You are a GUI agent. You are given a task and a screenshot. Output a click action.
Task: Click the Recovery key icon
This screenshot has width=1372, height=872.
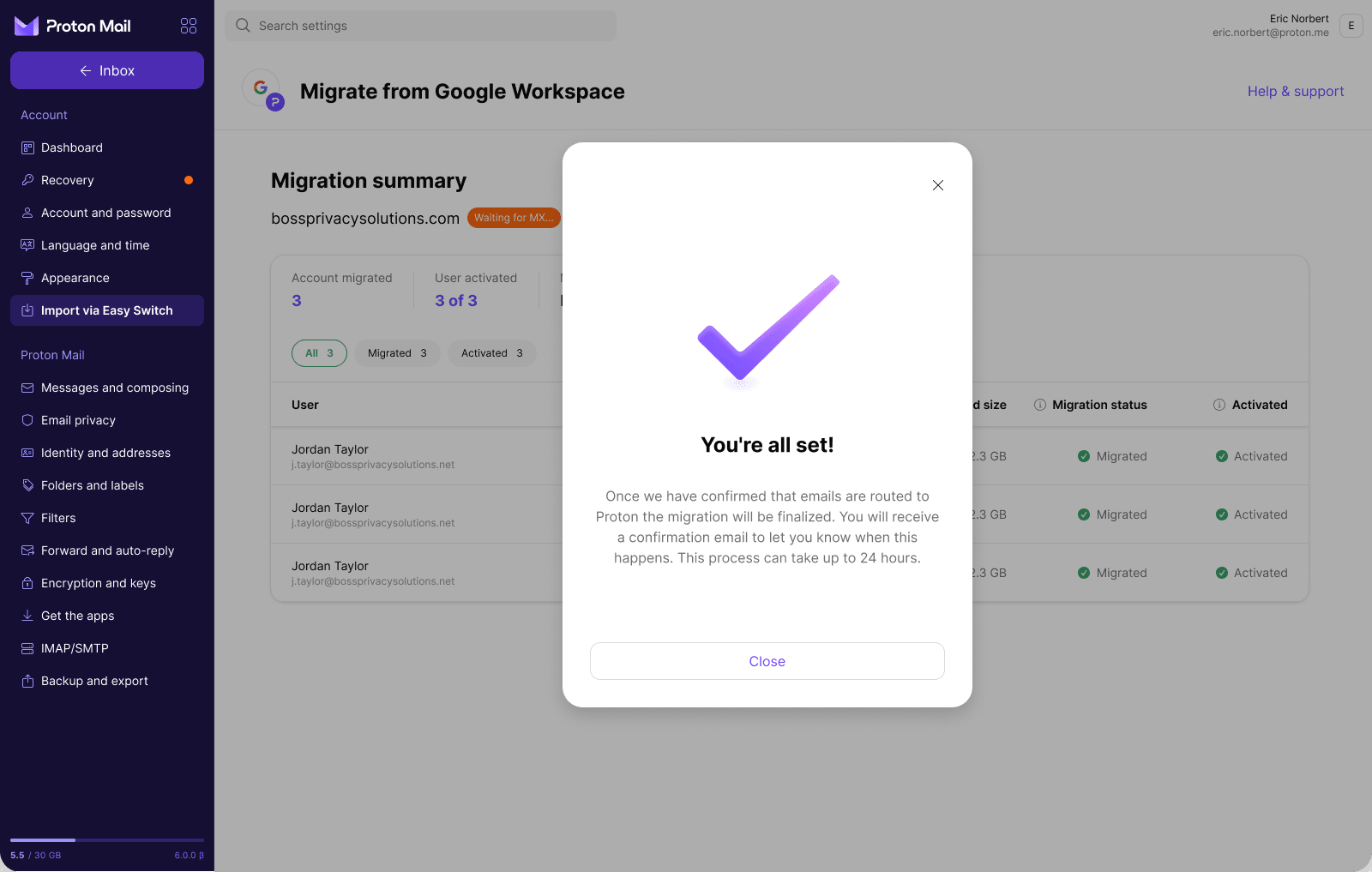(x=27, y=180)
